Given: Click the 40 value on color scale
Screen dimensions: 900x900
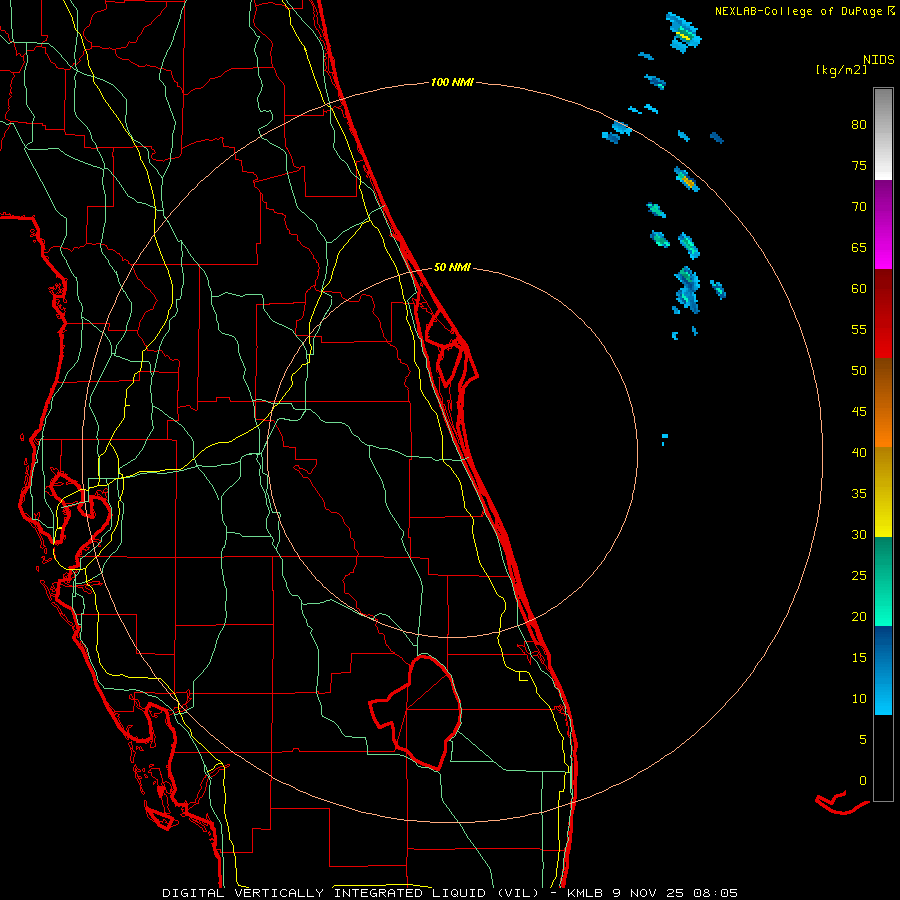Looking at the screenshot, I should pos(859,452).
